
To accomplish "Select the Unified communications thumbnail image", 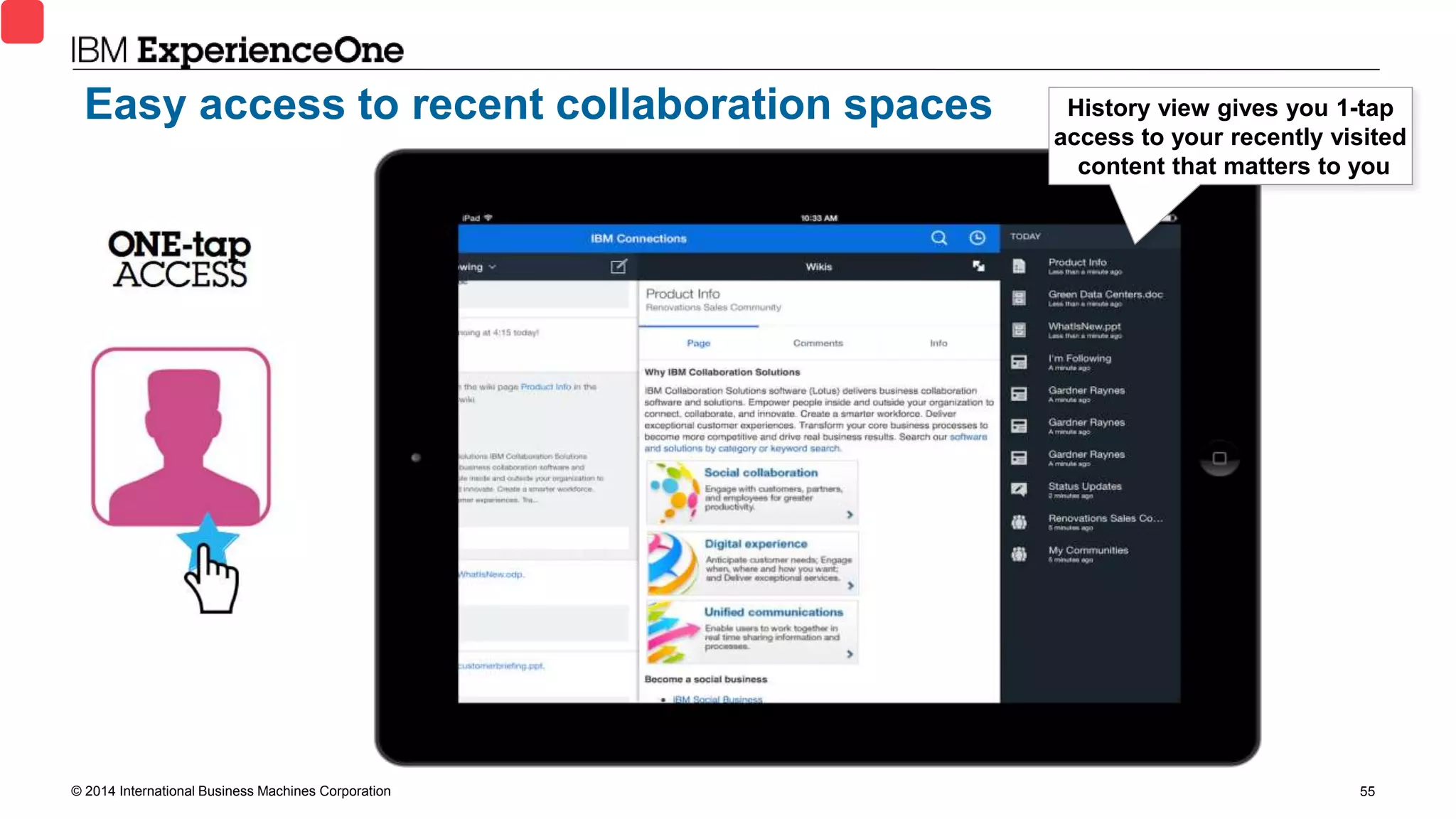I will tap(673, 632).
